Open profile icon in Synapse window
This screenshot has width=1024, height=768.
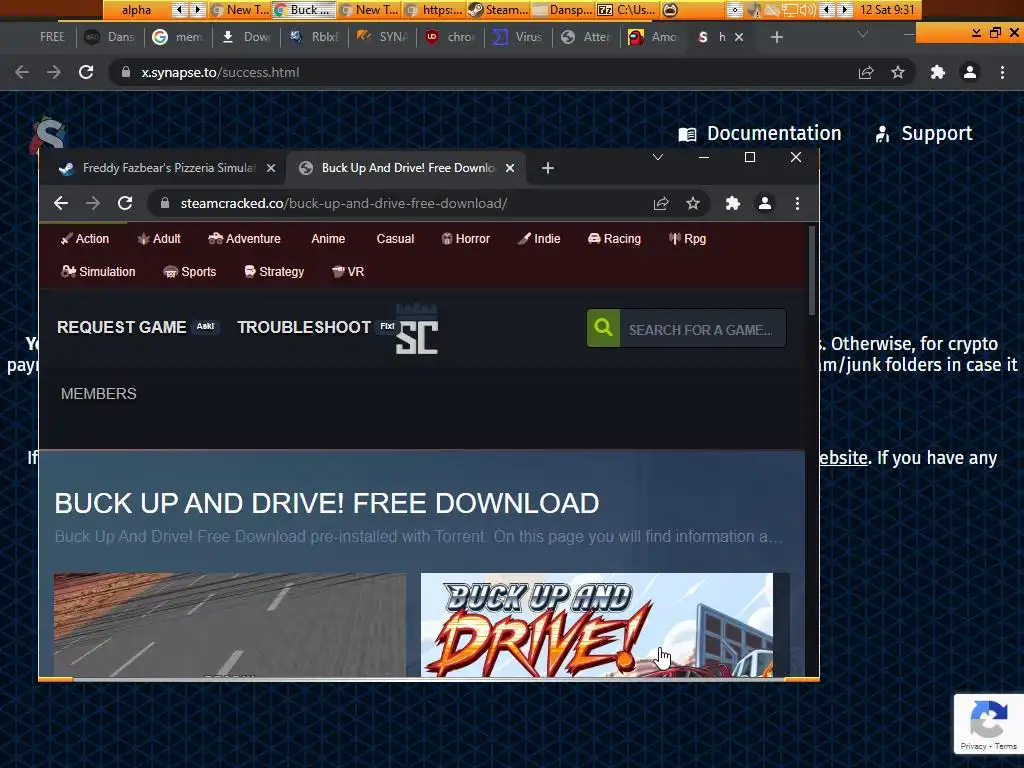[x=970, y=72]
